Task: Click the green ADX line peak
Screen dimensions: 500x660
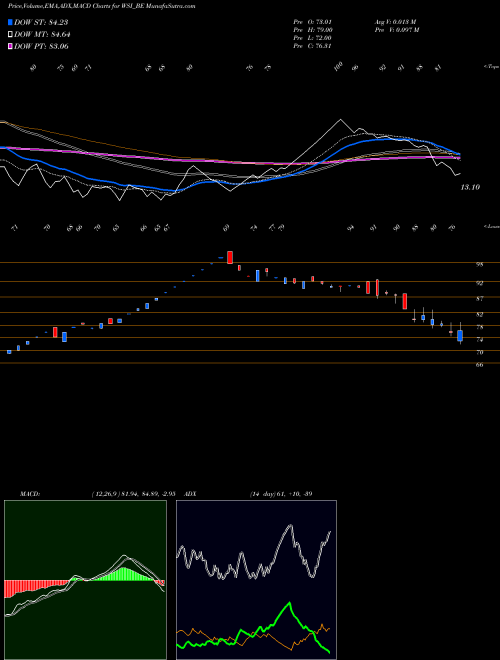Action: (x=290, y=603)
